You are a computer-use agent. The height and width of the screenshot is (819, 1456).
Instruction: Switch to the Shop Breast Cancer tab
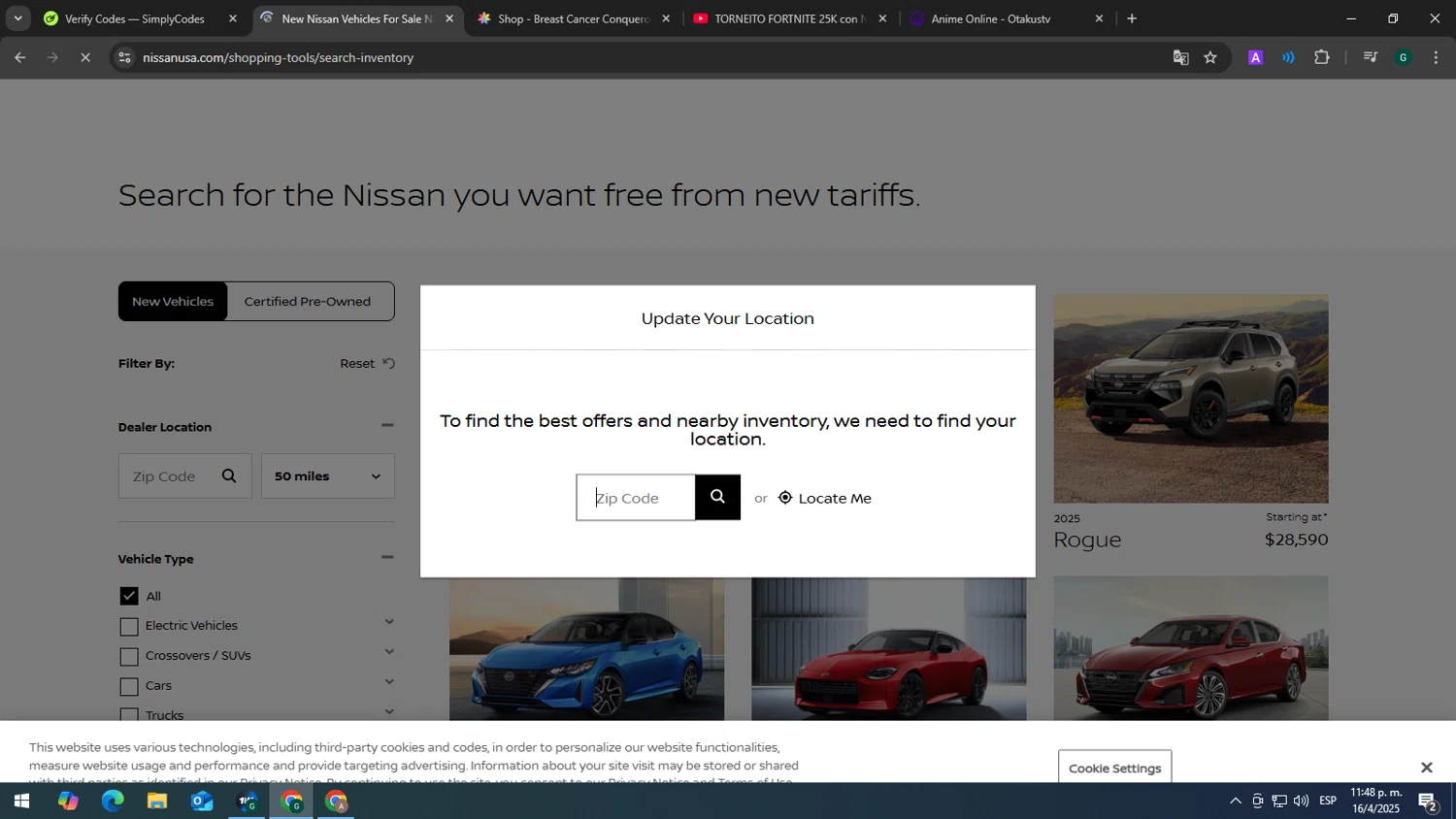573,18
